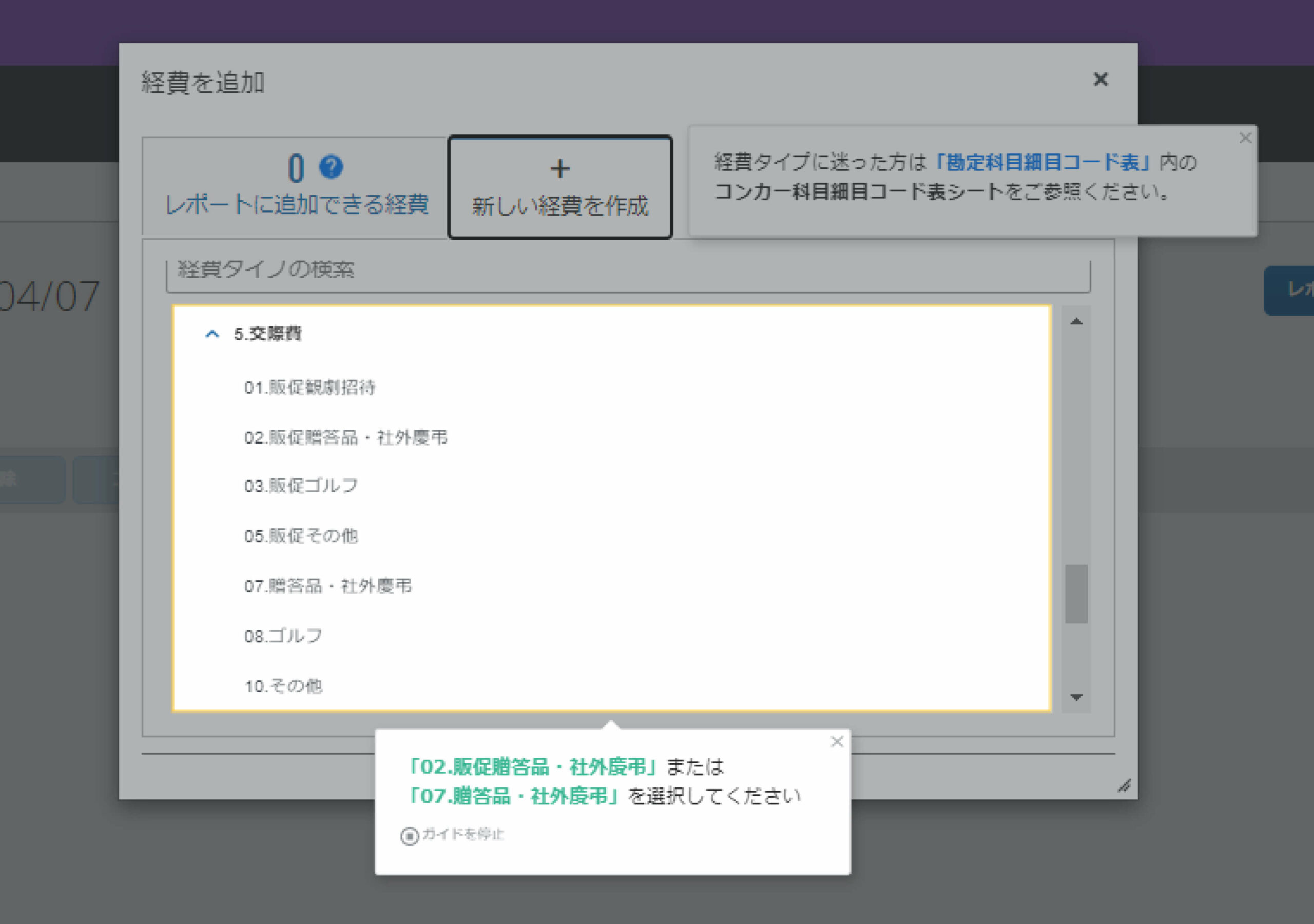This screenshot has width=1314, height=924.
Task: Click the expense list scrollbar thumb
Action: (x=1076, y=593)
